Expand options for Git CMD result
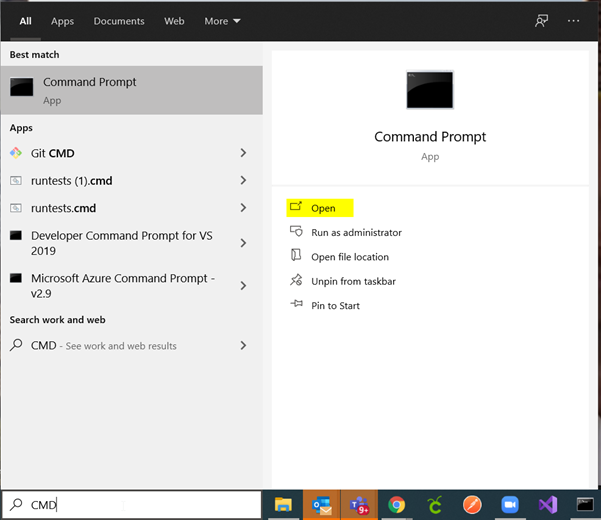 tap(243, 153)
